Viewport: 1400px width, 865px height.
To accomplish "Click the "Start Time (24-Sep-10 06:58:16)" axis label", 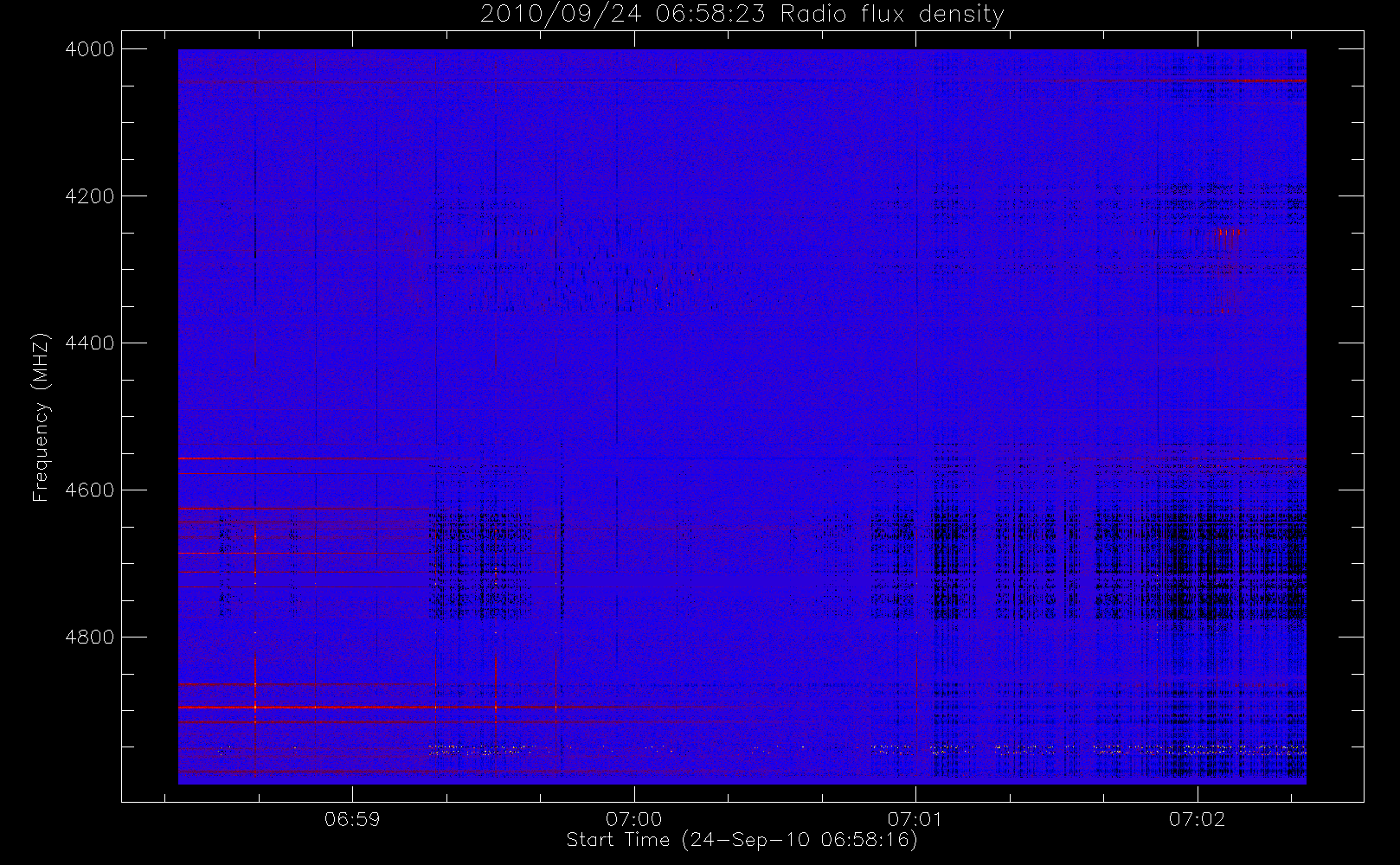I will pyautogui.click(x=742, y=840).
